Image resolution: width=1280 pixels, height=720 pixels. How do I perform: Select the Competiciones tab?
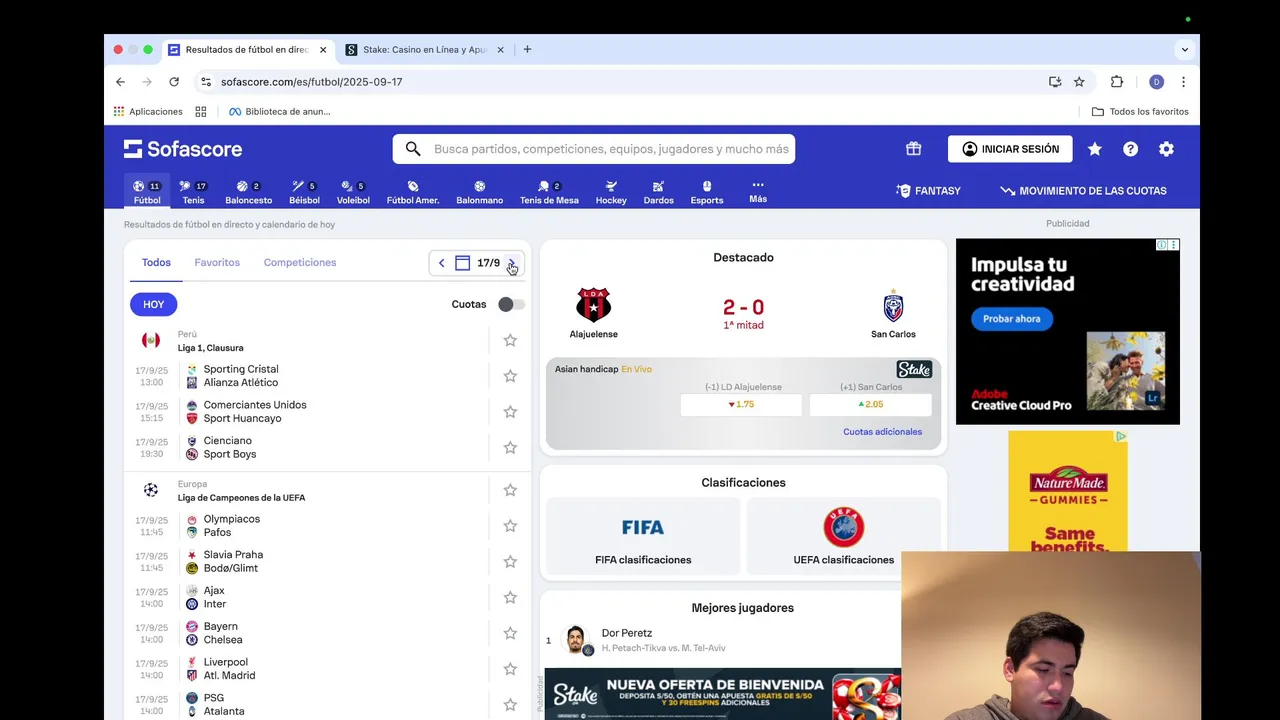[x=300, y=262]
